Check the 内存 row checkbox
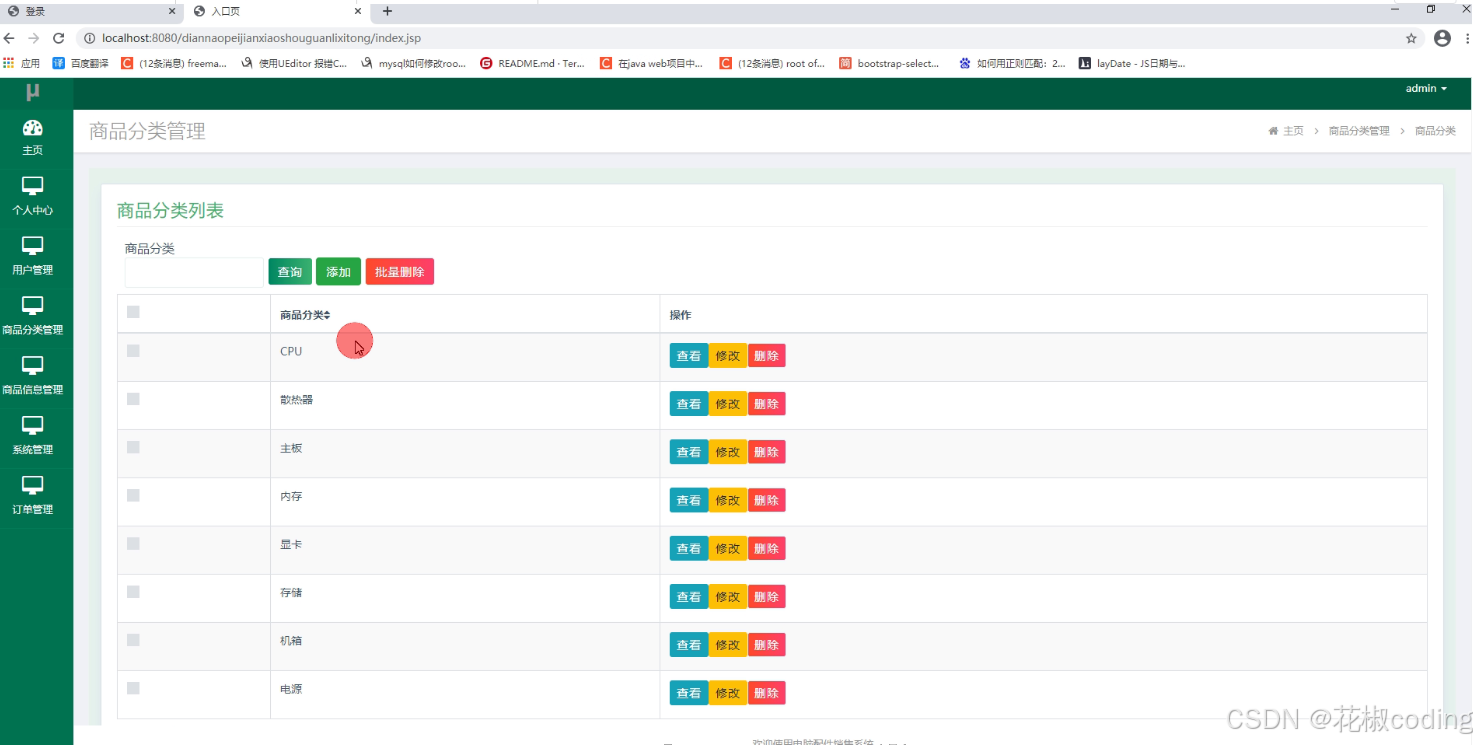Viewport: 1477px width, 745px height. tap(133, 495)
